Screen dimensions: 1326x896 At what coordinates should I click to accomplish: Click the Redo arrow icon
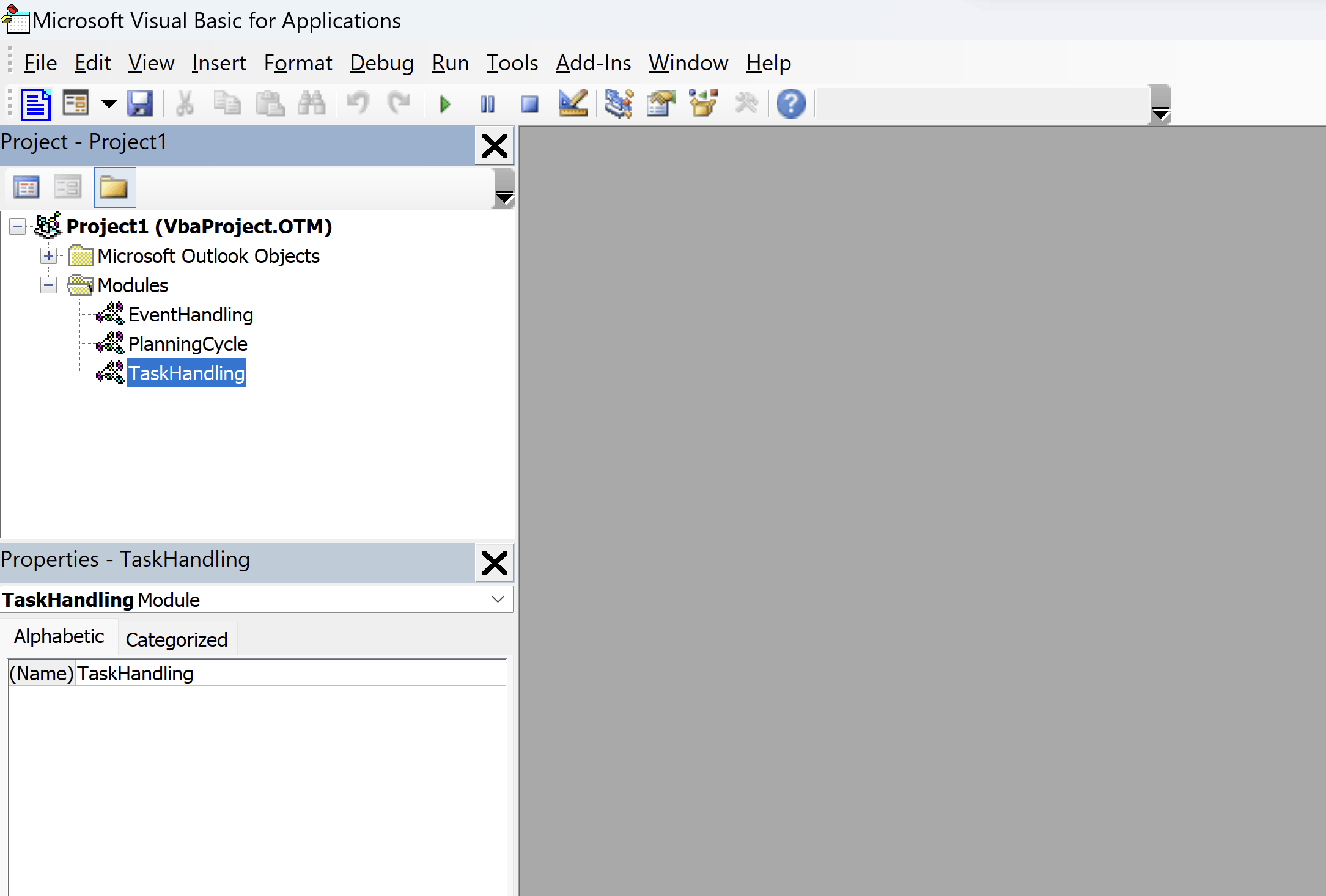click(x=399, y=104)
